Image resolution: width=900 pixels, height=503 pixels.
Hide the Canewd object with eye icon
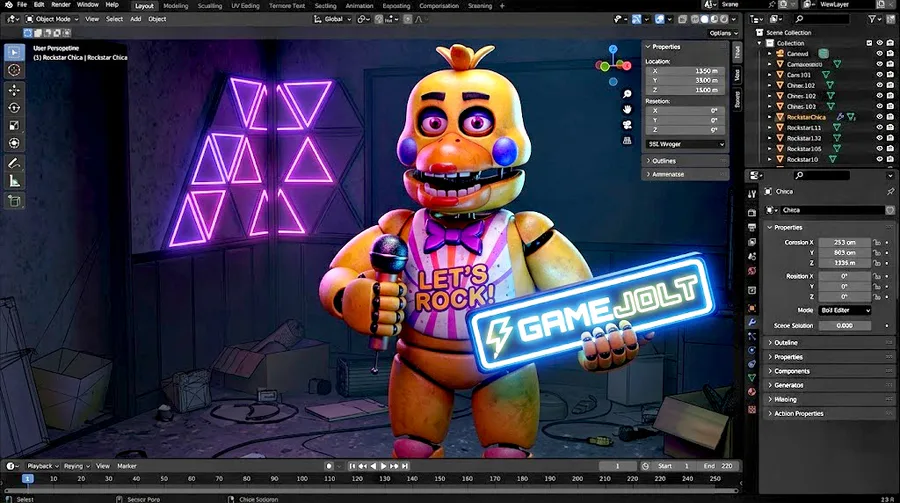coord(879,53)
